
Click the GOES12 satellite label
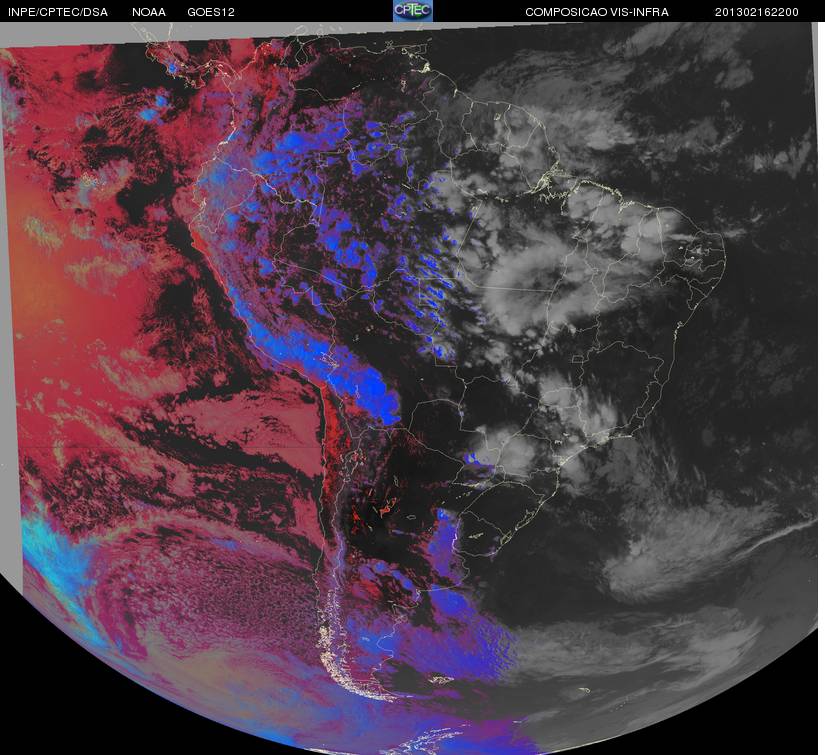point(211,12)
